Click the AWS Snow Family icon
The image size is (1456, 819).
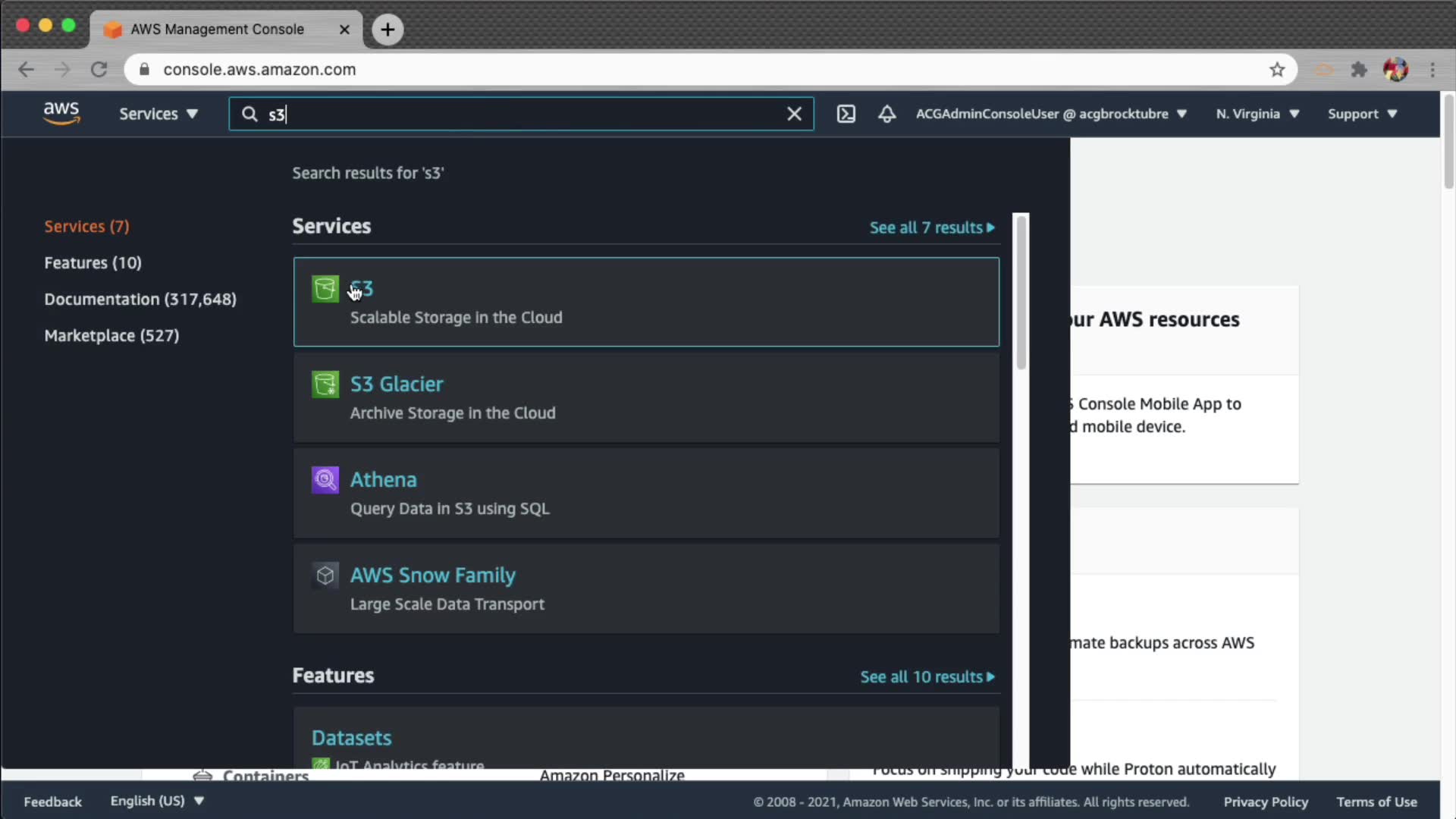tap(325, 576)
